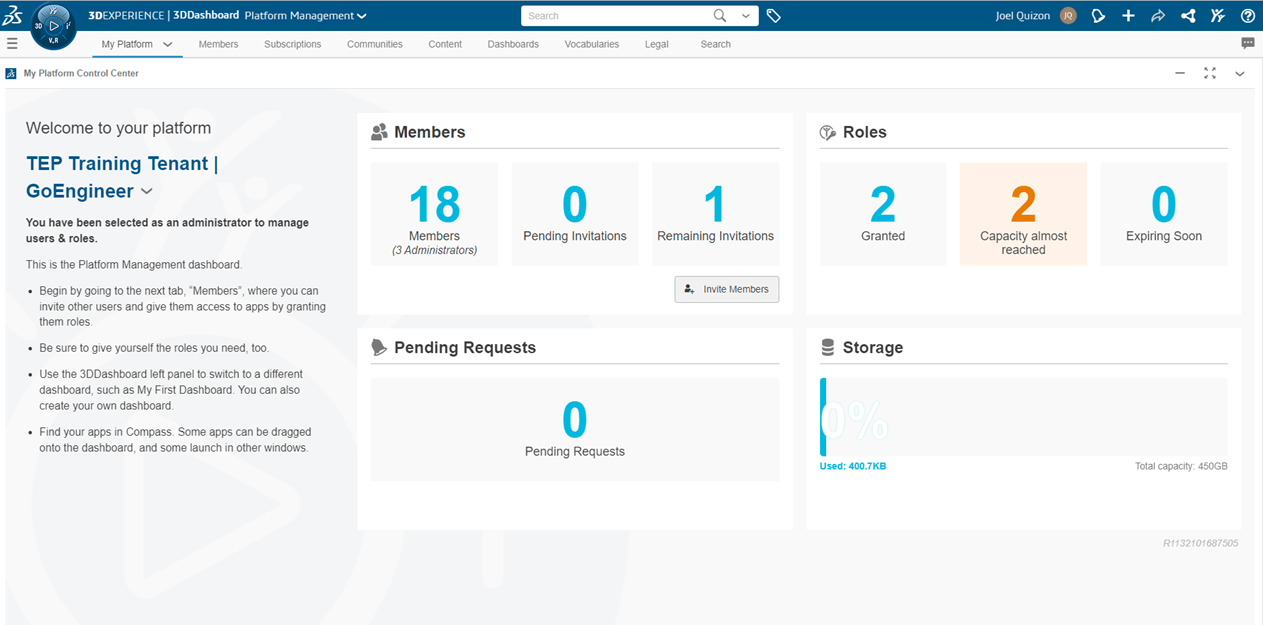Click the storage usage progress bar
This screenshot has width=1263, height=625.
(1024, 417)
